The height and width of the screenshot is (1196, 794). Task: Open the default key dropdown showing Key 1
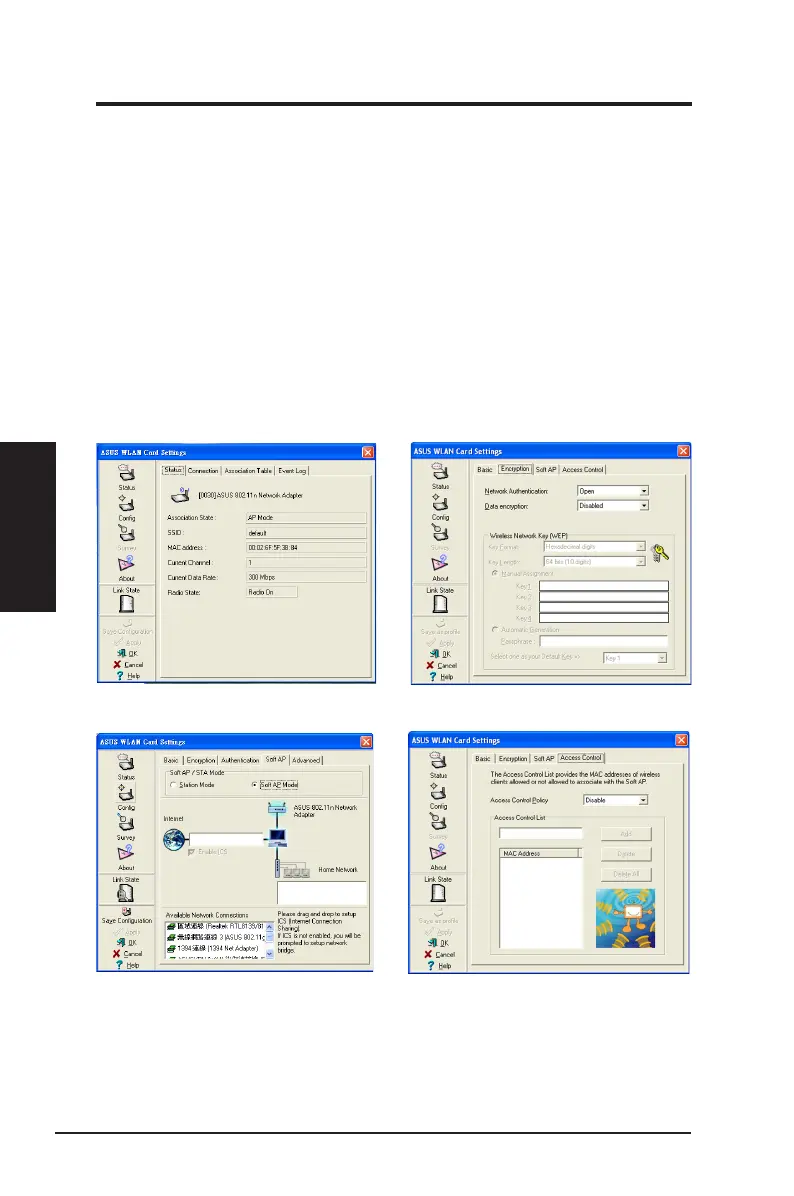coord(635,657)
